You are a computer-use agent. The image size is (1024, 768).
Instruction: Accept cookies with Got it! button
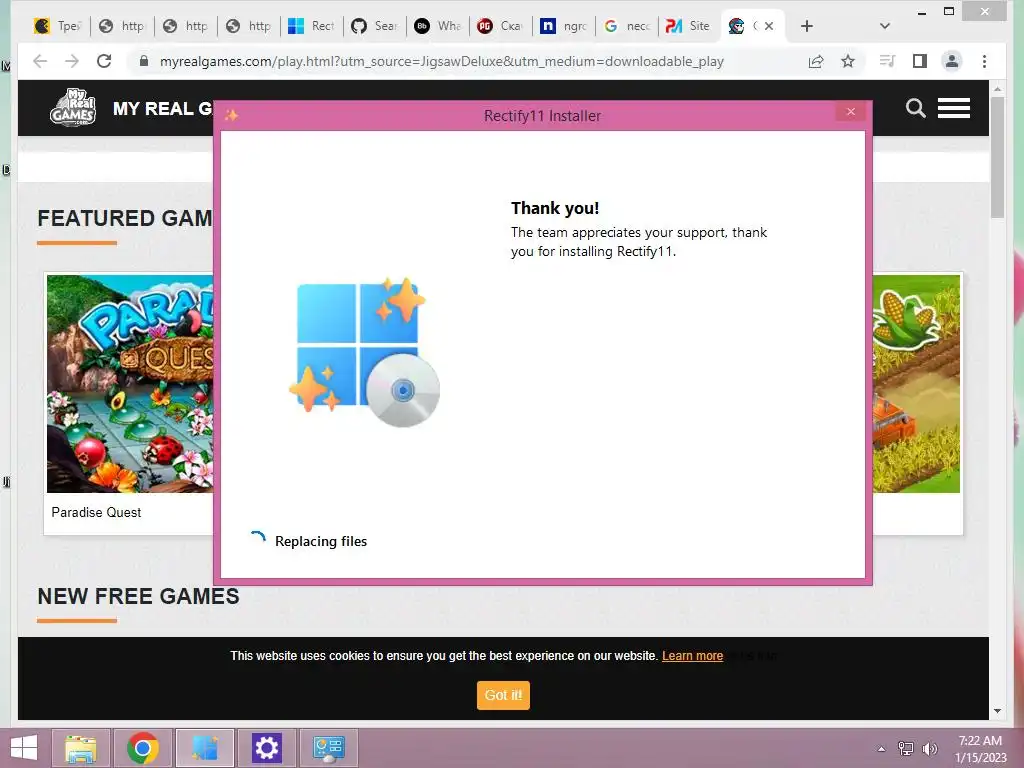click(x=503, y=695)
